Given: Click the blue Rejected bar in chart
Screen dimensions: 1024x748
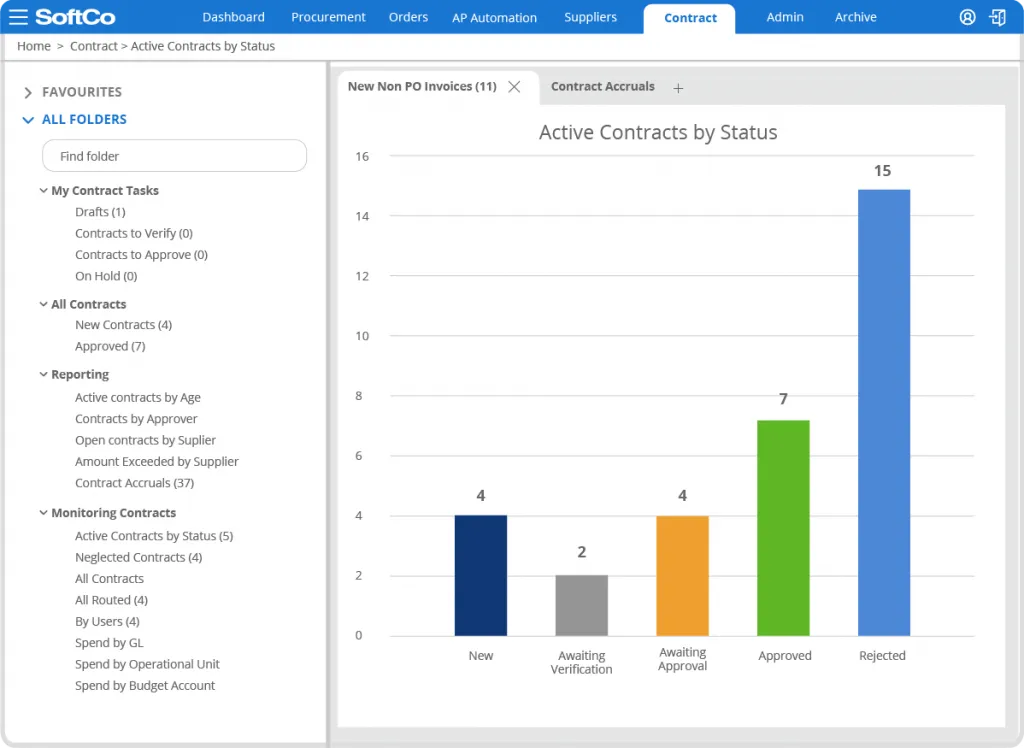Looking at the screenshot, I should point(884,412).
